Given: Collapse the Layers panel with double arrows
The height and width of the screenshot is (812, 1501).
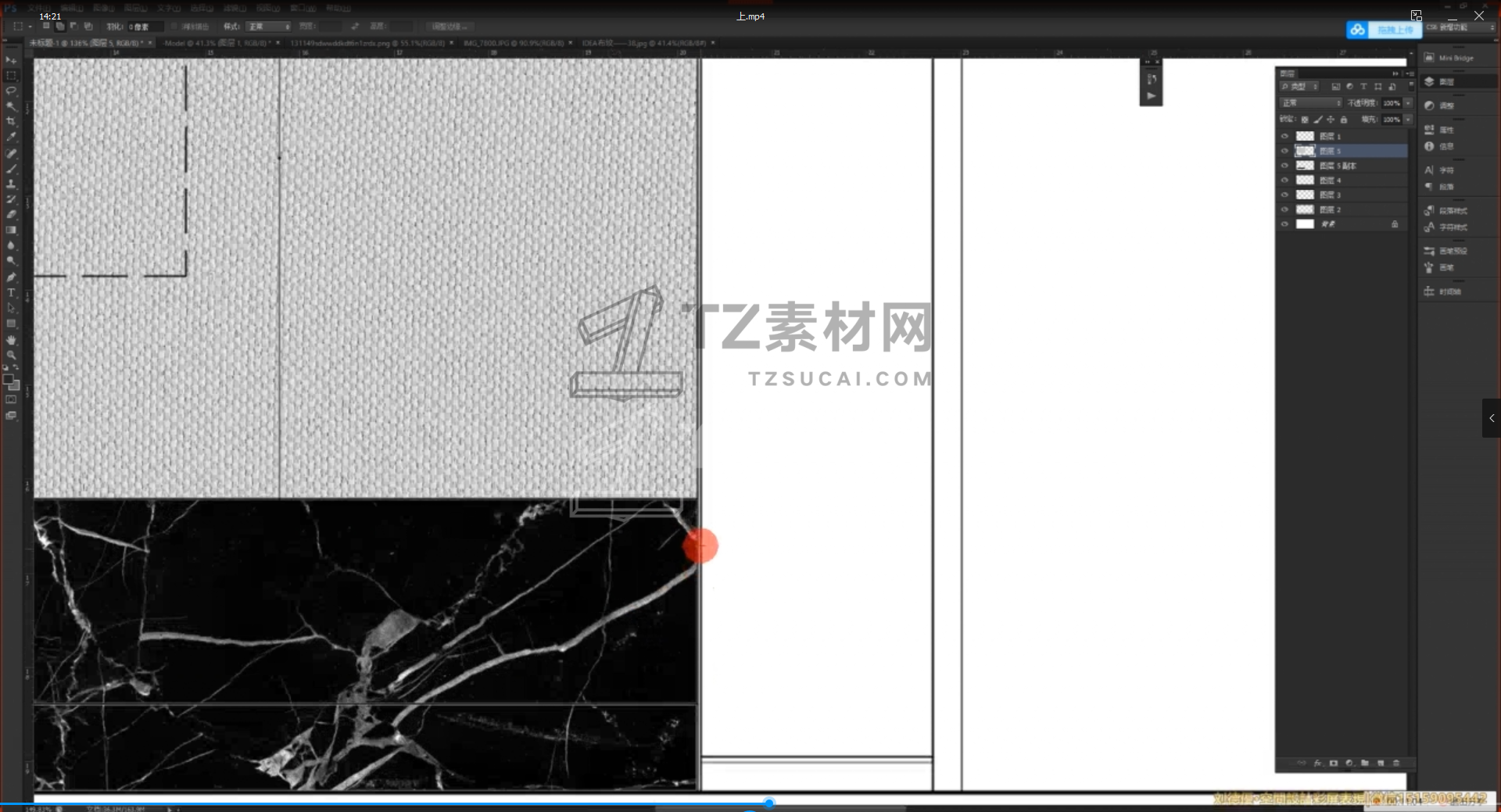Looking at the screenshot, I should [x=1395, y=73].
